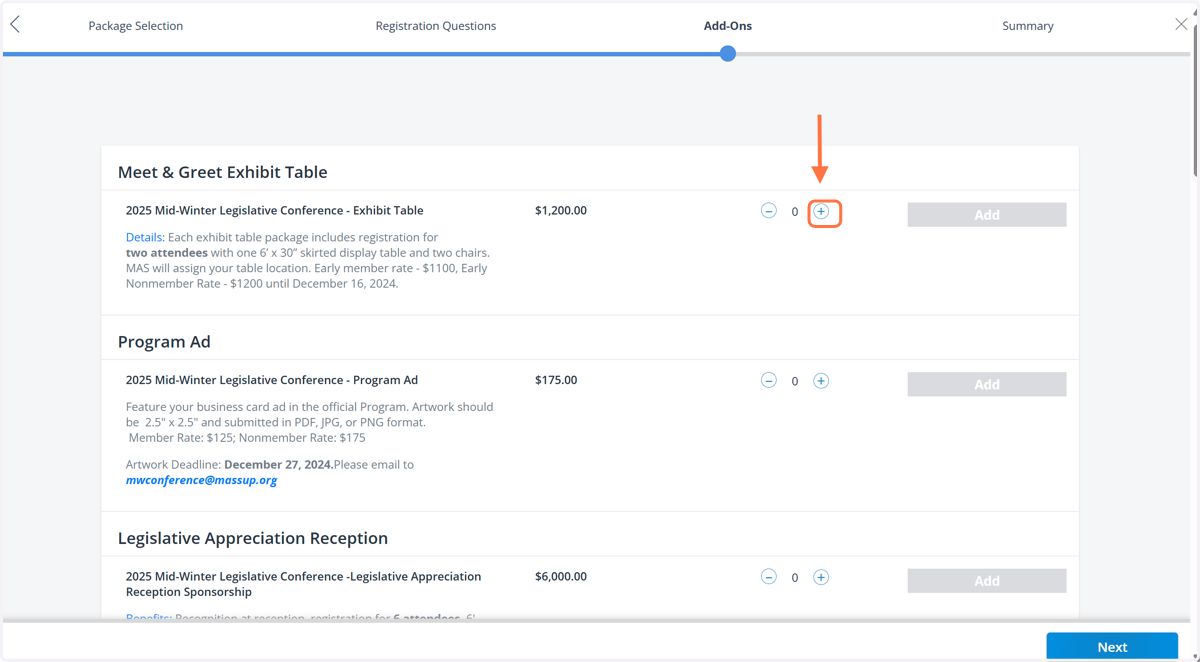
Task: Select the $6,000.00 price text
Action: [561, 577]
